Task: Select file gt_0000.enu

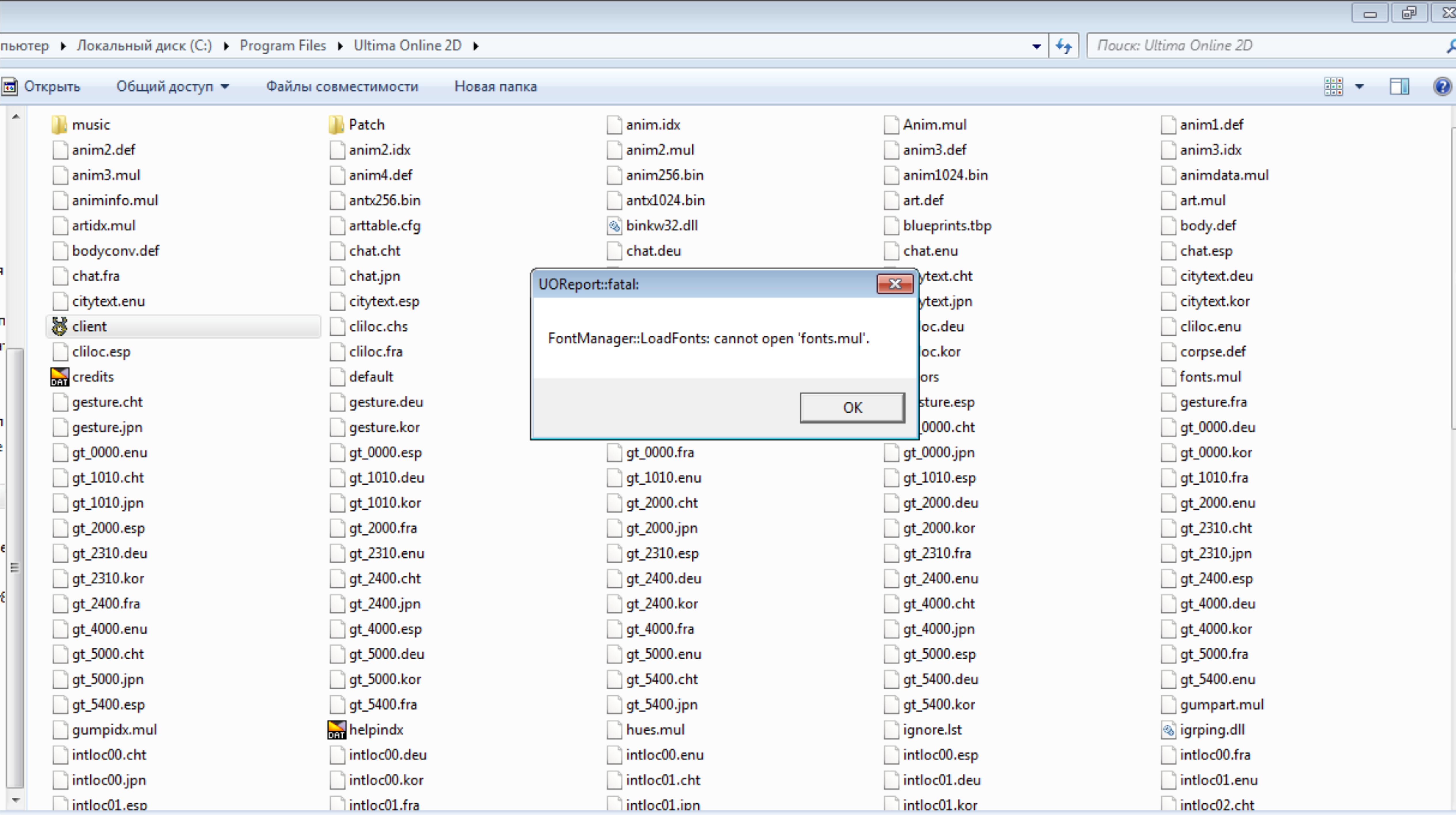Action: [100, 453]
